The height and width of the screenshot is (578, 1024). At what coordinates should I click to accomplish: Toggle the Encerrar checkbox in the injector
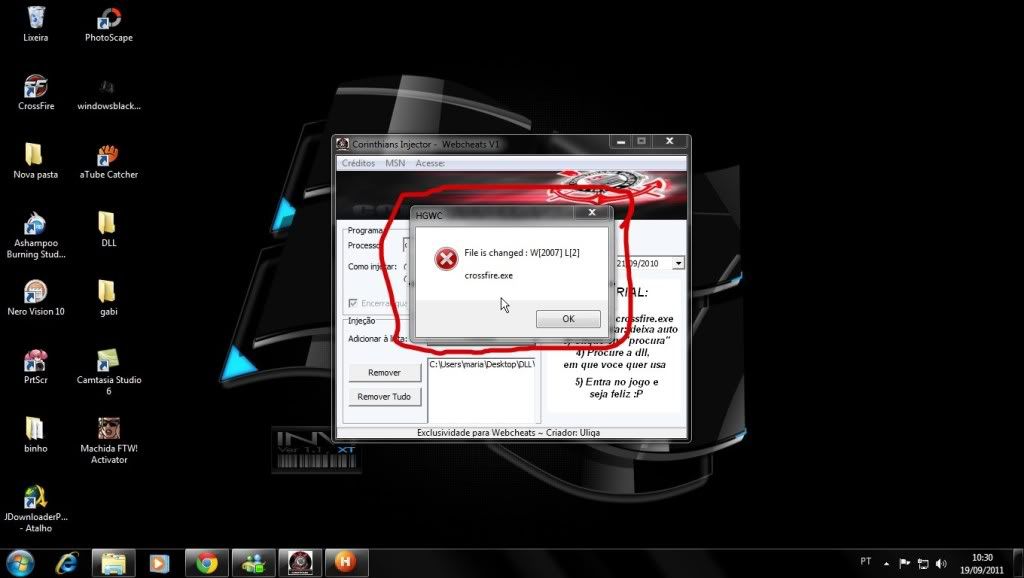tap(353, 303)
